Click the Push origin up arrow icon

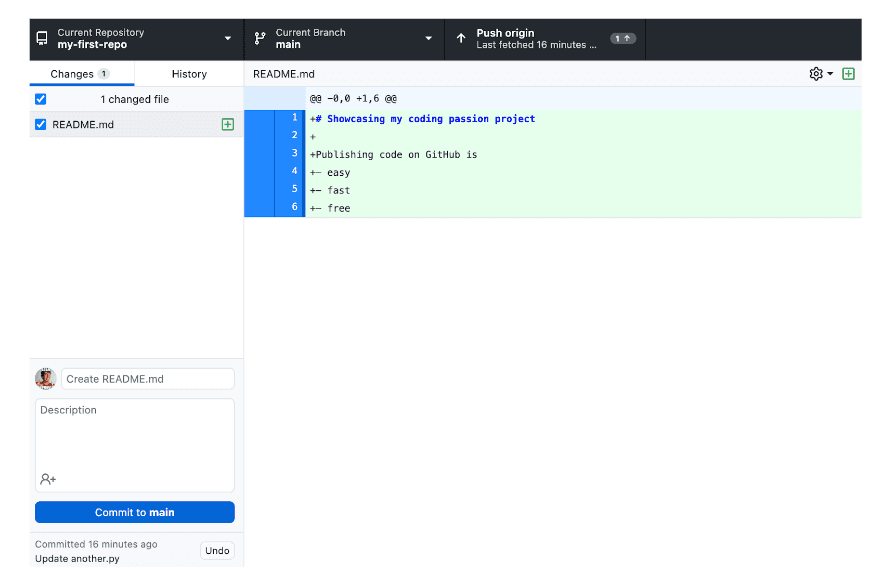pyautogui.click(x=461, y=39)
